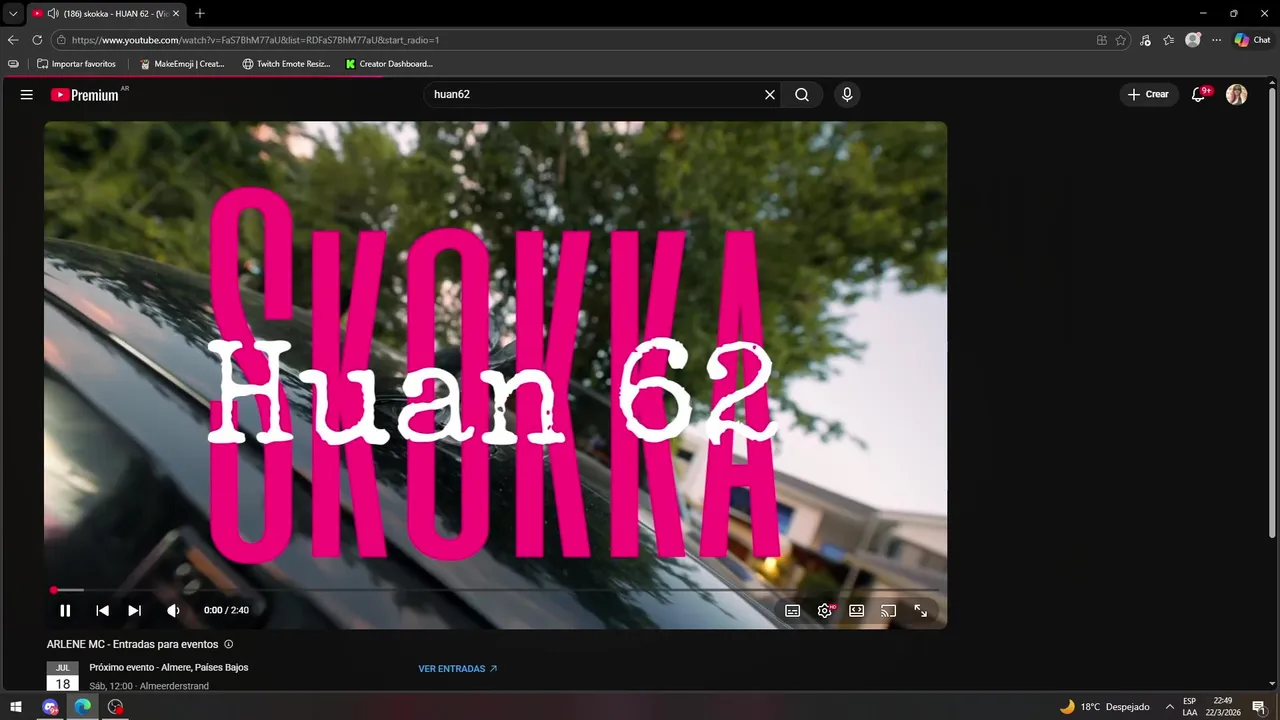The image size is (1280, 720).
Task: Open the Windows notification center icon
Action: 1259,707
